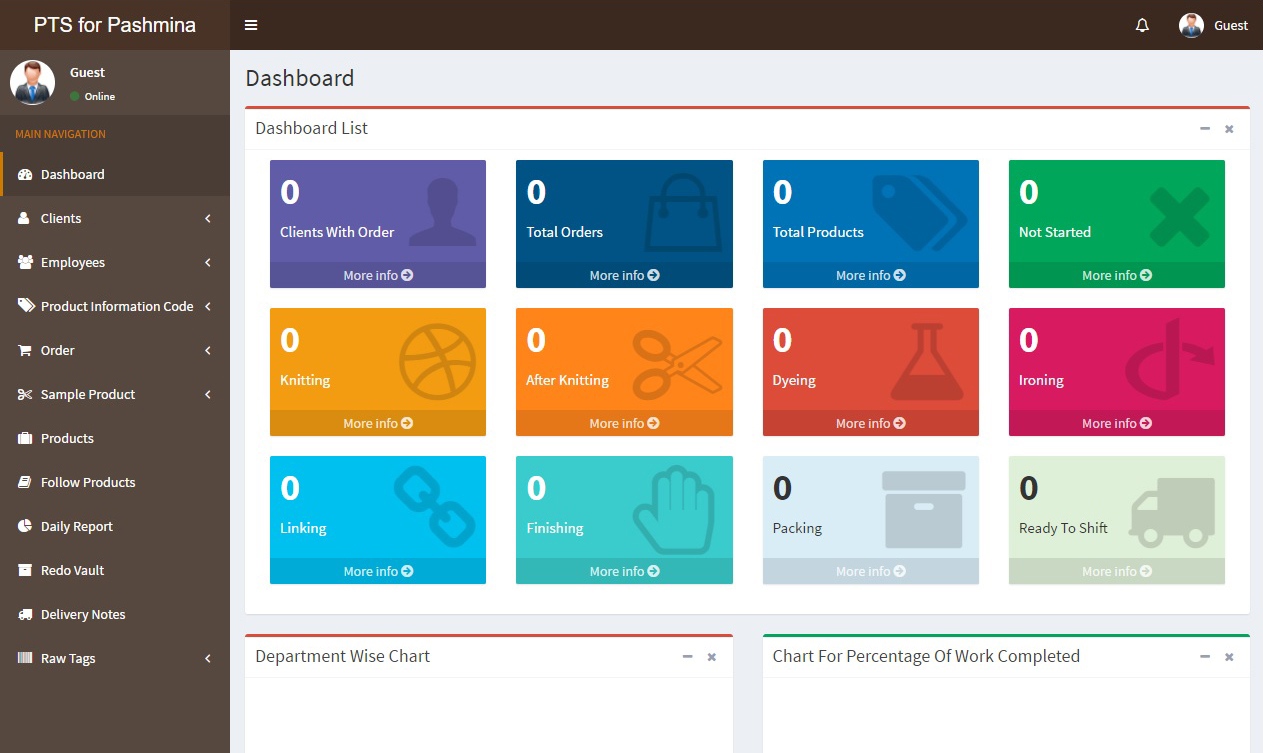Screen dimensions: 1263x753
Task: Minimize the Department Wise Chart panel
Action: click(x=687, y=656)
